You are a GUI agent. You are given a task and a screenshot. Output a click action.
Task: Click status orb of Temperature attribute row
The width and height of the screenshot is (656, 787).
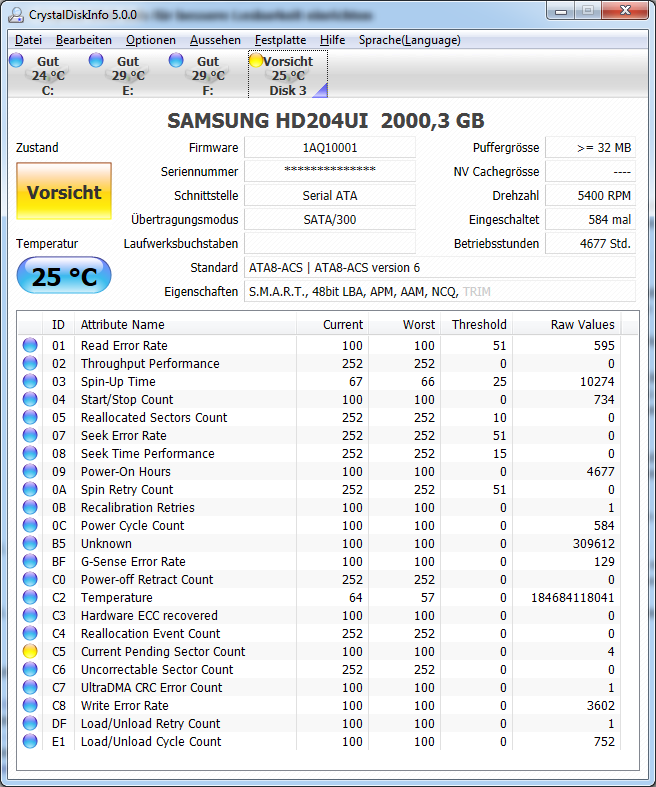tap(30, 597)
